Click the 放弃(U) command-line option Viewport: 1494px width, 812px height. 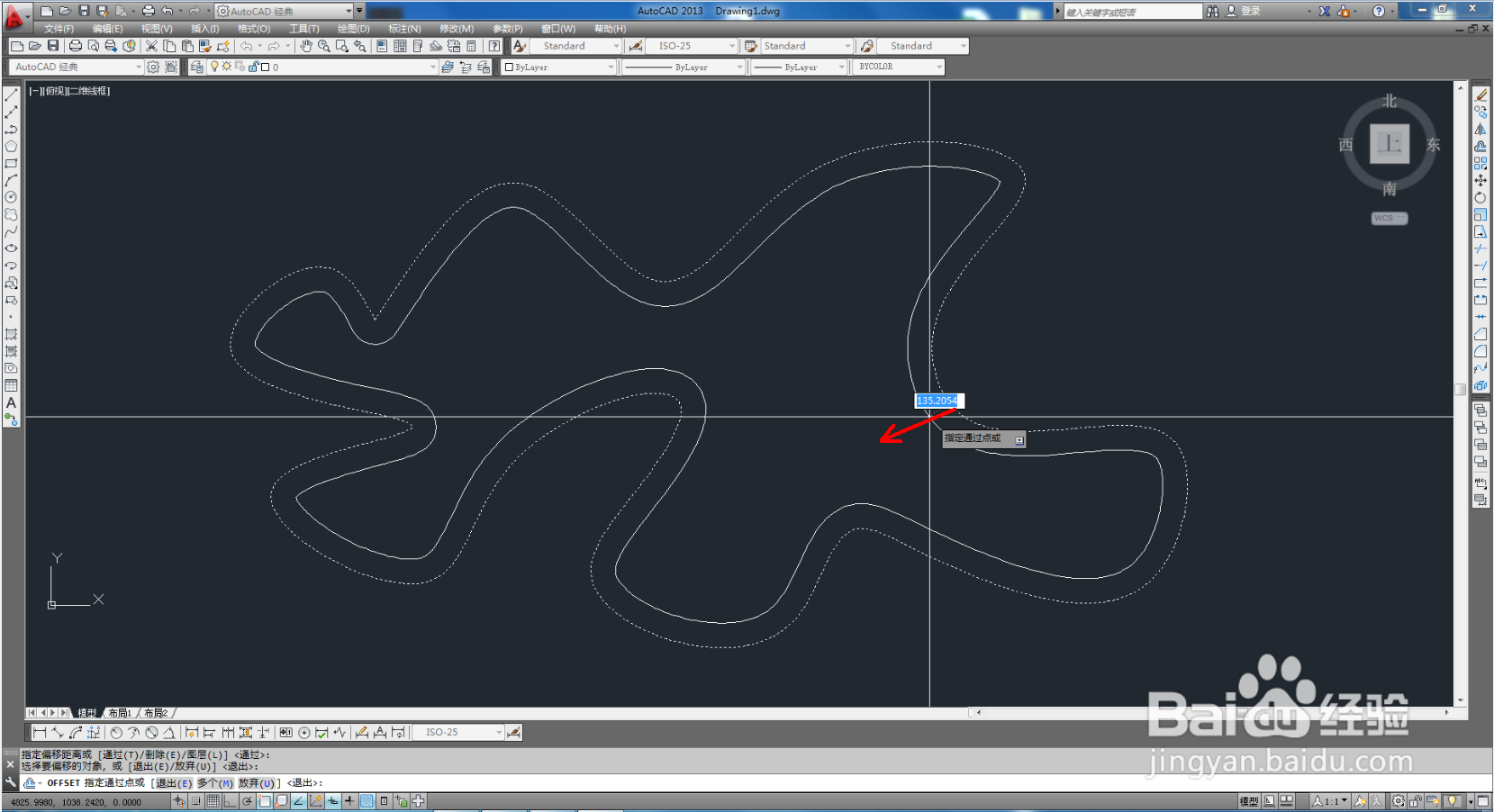257,783
